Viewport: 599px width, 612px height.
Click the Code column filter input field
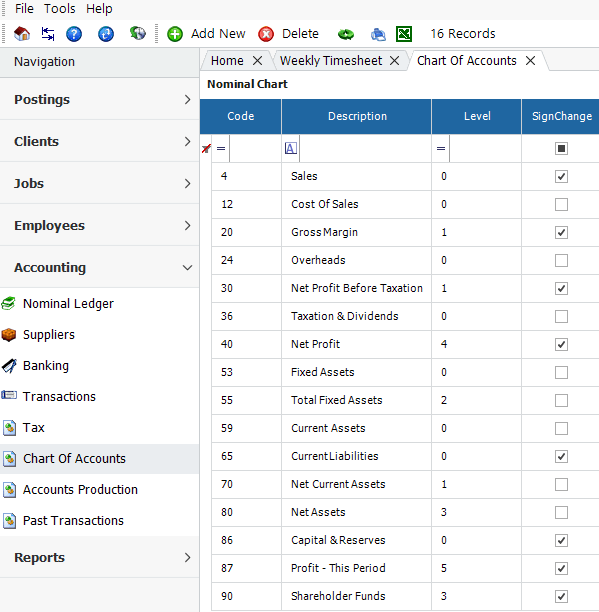click(x=255, y=148)
